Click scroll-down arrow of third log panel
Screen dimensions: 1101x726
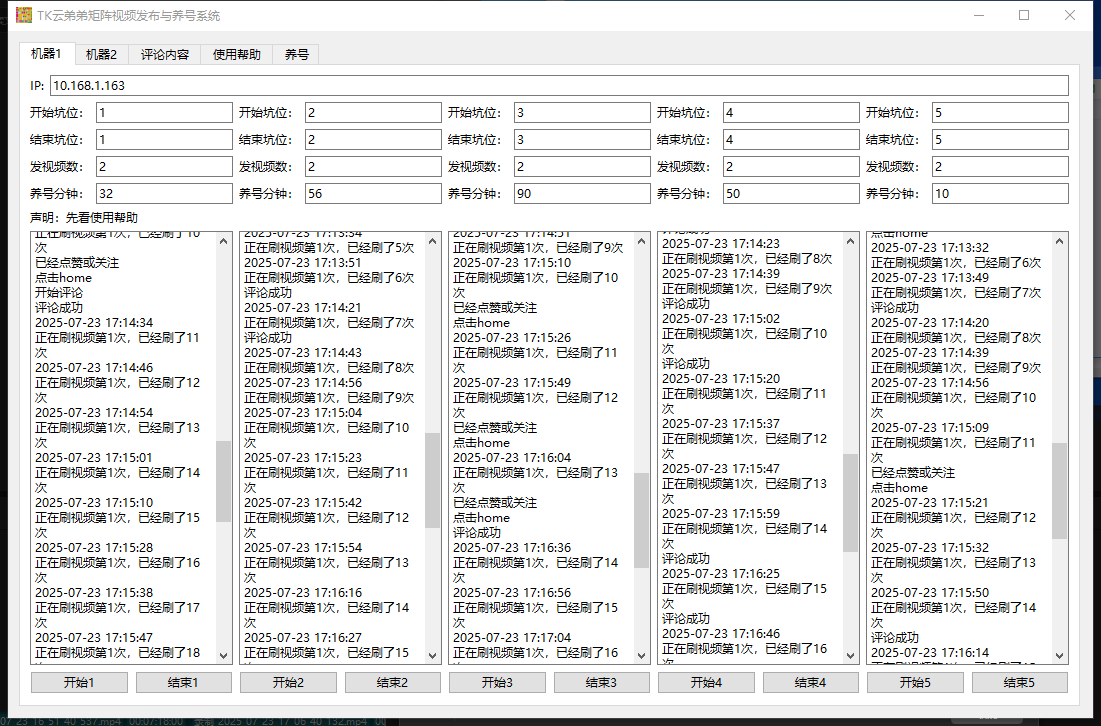(641, 656)
